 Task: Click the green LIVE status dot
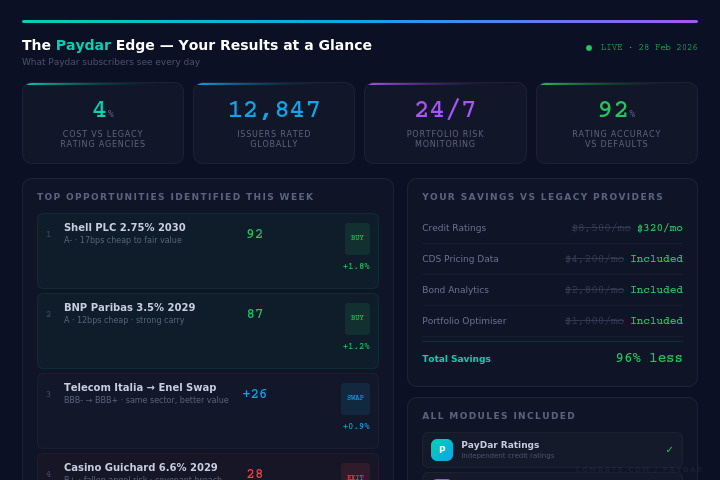pyautogui.click(x=589, y=48)
